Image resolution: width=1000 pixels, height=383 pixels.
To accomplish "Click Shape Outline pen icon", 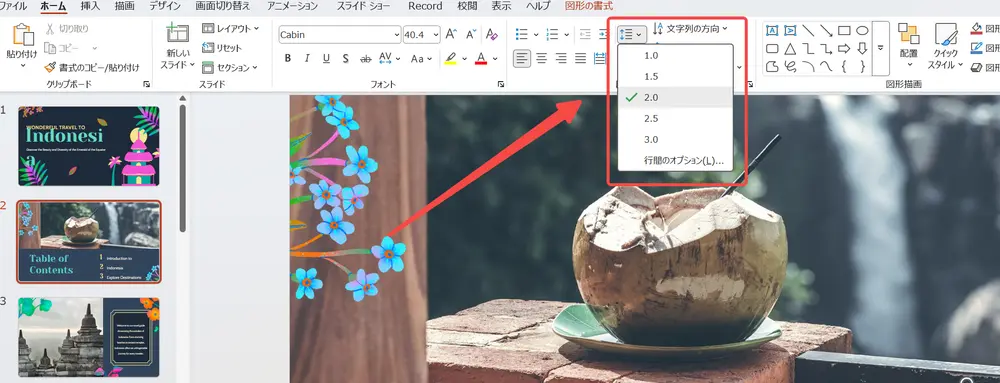I will pos(976,48).
